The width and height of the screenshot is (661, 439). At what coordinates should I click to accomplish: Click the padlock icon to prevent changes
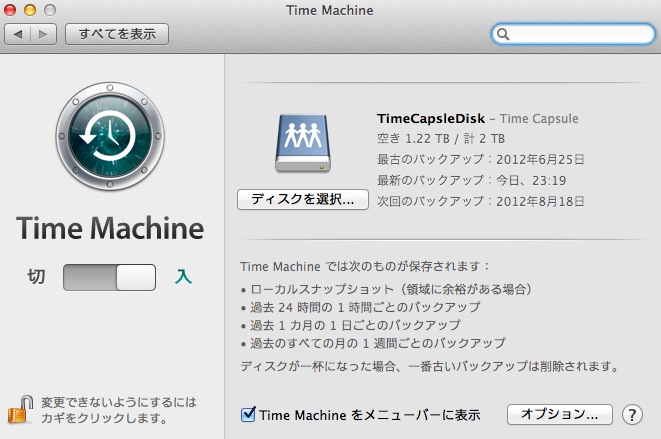[20, 409]
